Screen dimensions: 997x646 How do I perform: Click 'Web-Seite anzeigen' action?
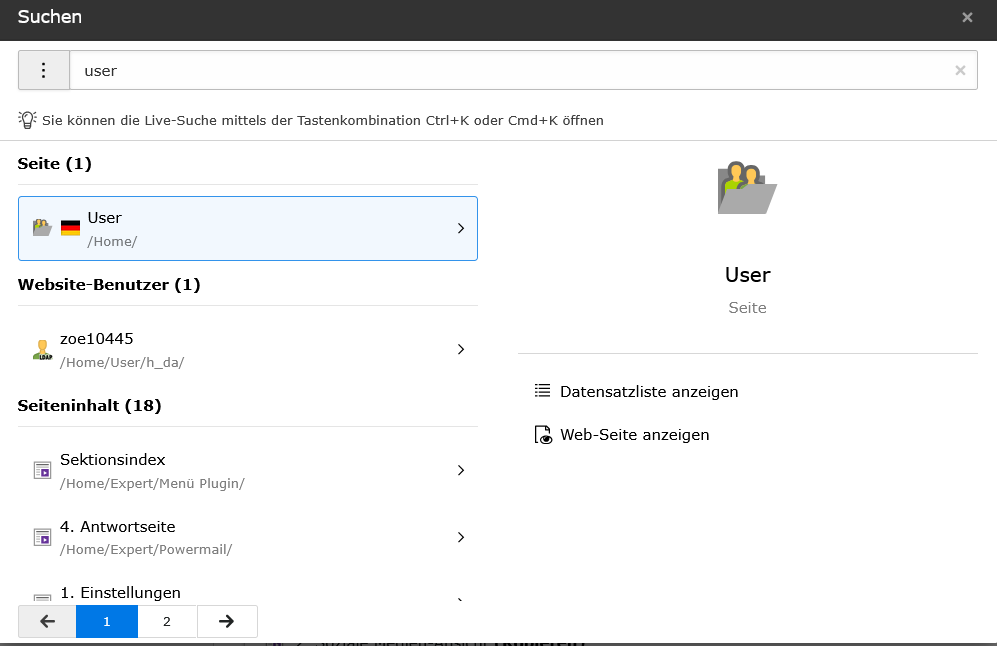634,435
